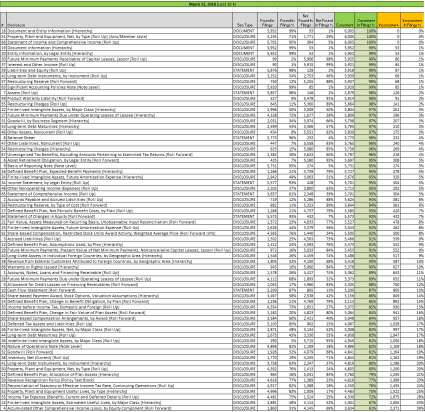Select 'Entity Information, by Legal Entity' cell
Image resolution: width=425 pixels, height=412 pixels.
coord(119,53)
